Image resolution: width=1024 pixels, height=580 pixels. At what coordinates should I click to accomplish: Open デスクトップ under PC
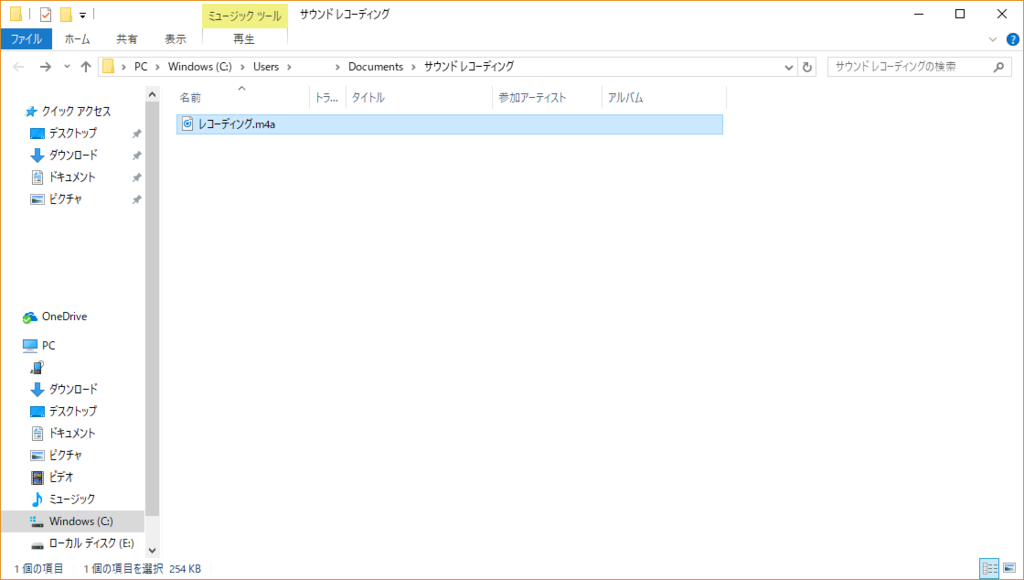72,411
